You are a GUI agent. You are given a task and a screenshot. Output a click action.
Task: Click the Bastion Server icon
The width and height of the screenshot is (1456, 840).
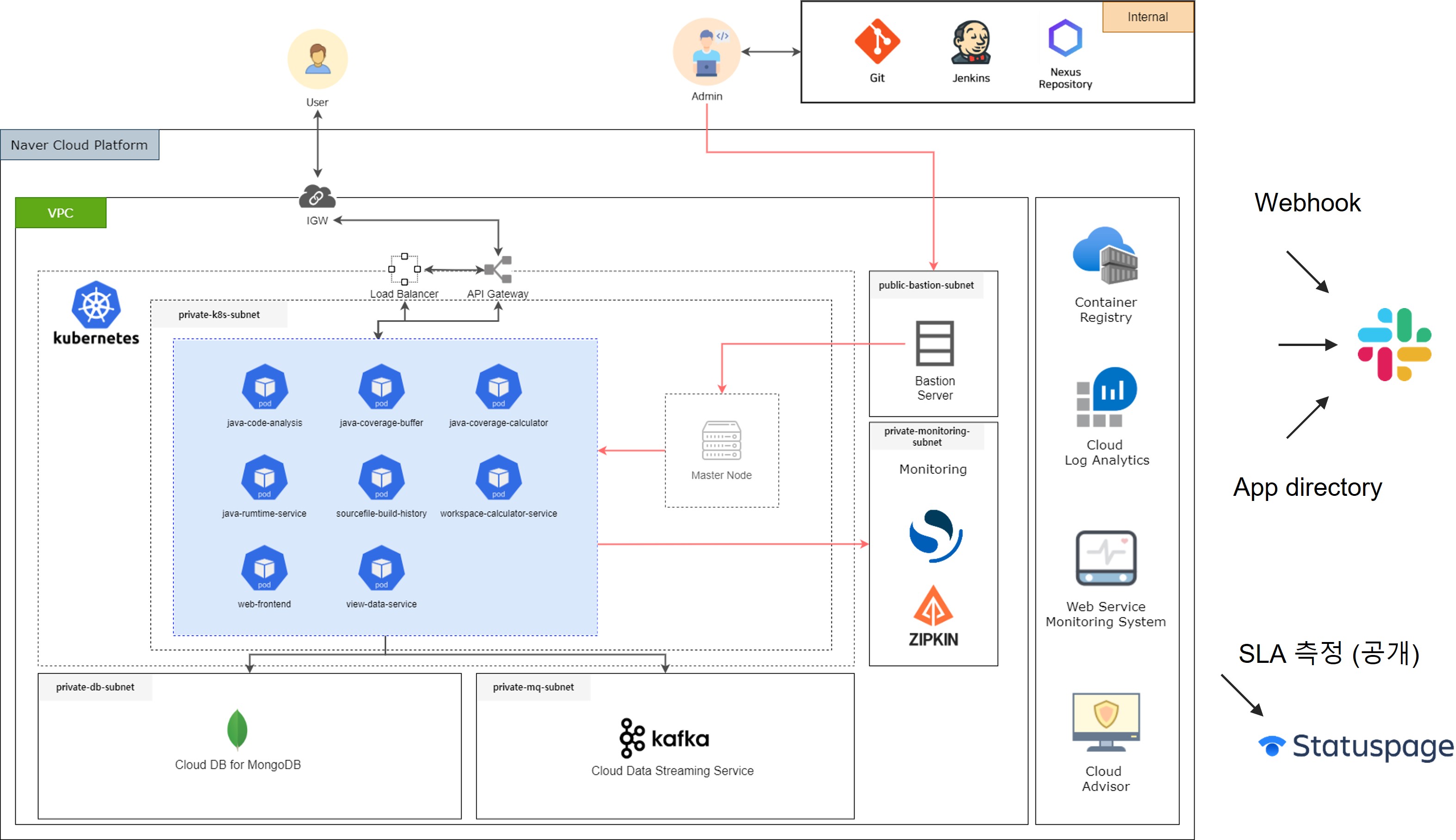[935, 343]
